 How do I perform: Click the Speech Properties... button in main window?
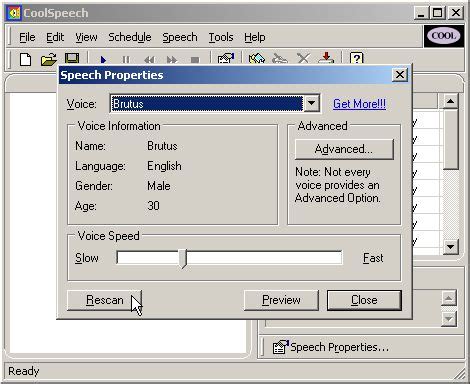331,347
